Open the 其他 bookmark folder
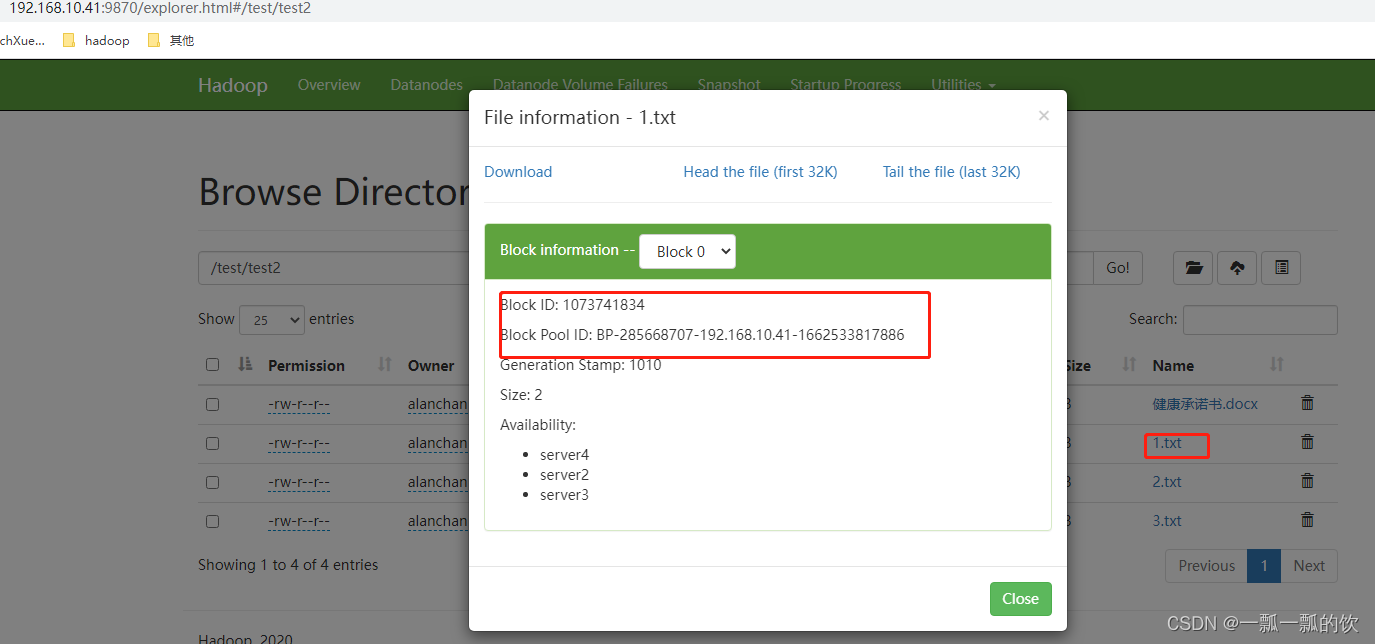This screenshot has width=1375, height=644. 171,41
